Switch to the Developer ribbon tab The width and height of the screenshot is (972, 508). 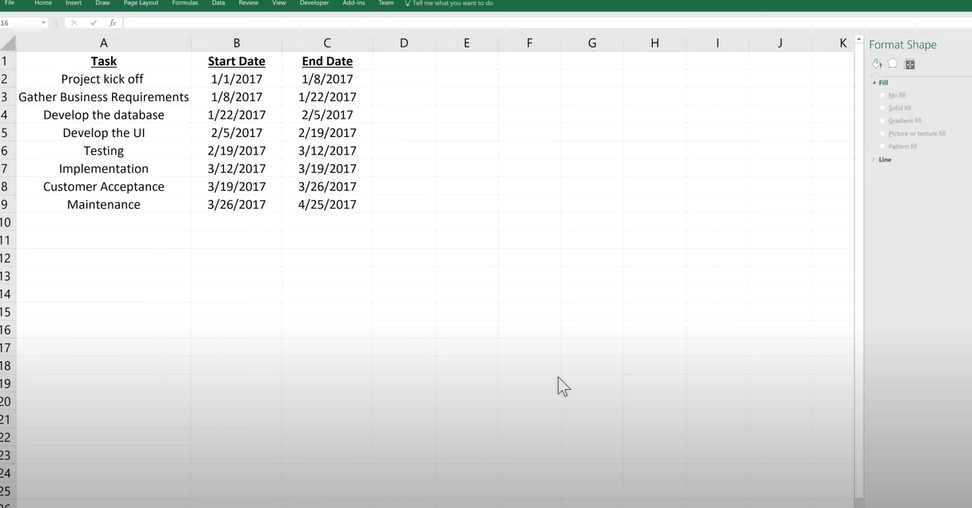coord(314,3)
